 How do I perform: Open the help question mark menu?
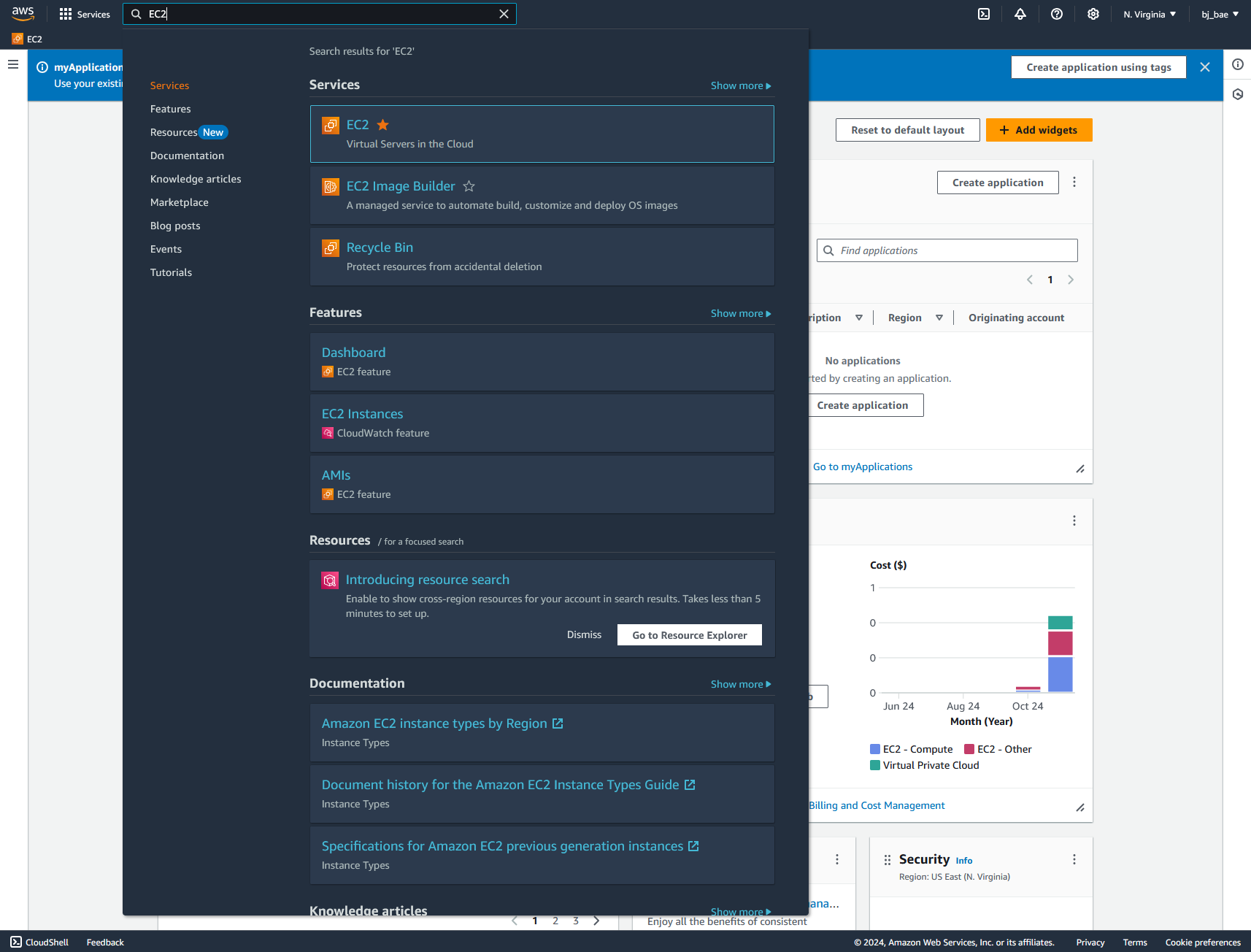click(x=1056, y=14)
